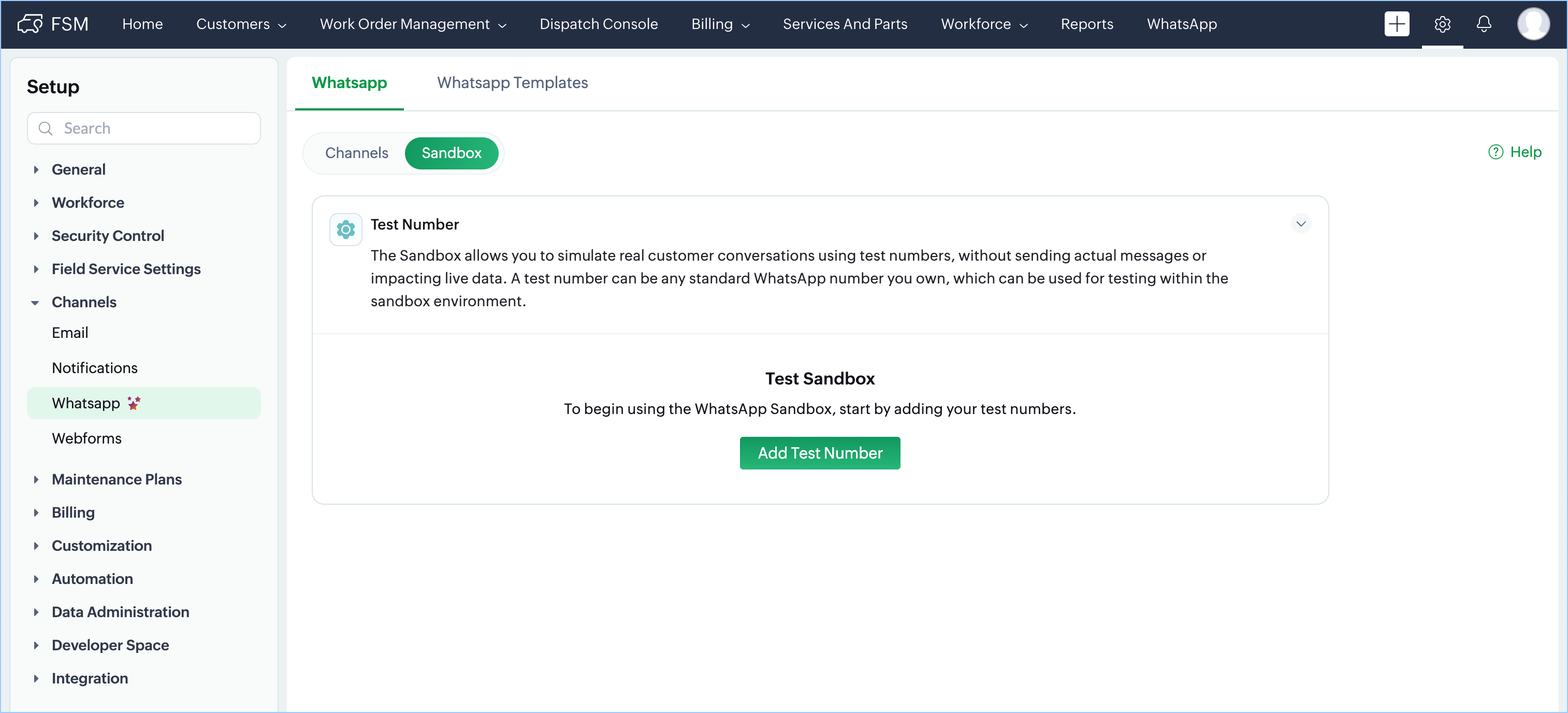Screen dimensions: 1568x713
Task: Click the Help question-mark icon
Action: coord(1495,152)
